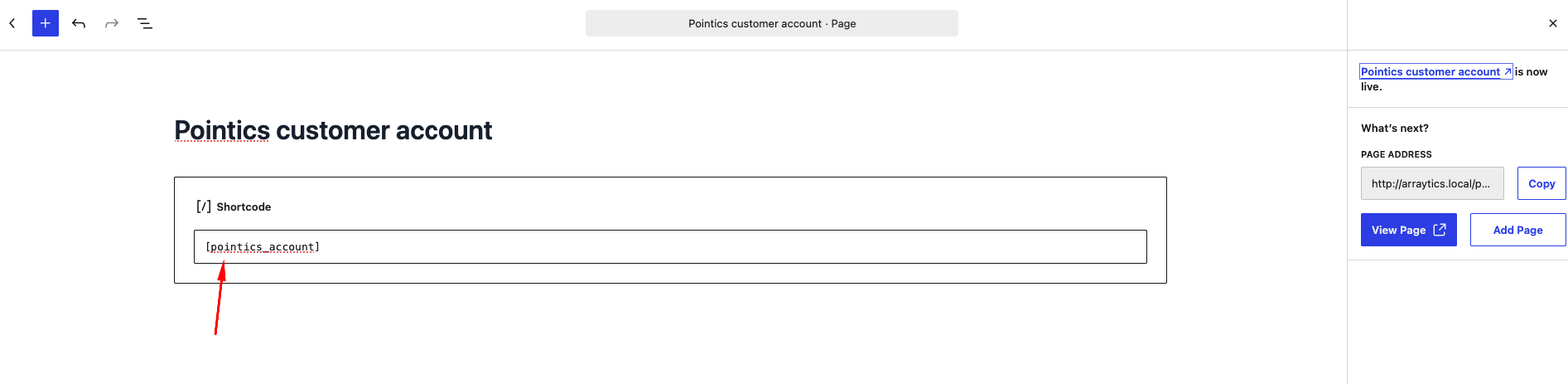Click the Add Page button
The image size is (1568, 384).
pos(1518,230)
